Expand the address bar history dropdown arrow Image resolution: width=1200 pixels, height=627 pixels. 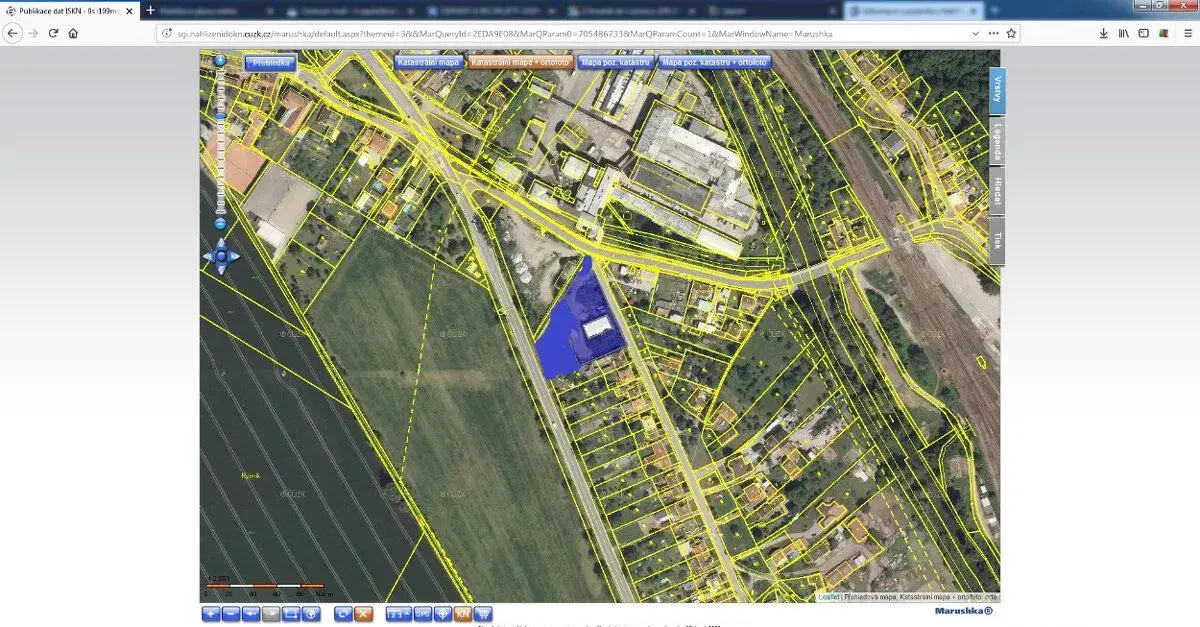tap(976, 33)
